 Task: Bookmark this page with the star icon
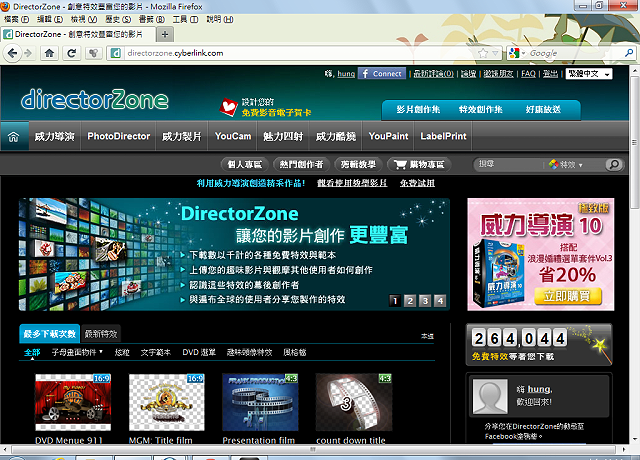click(483, 53)
